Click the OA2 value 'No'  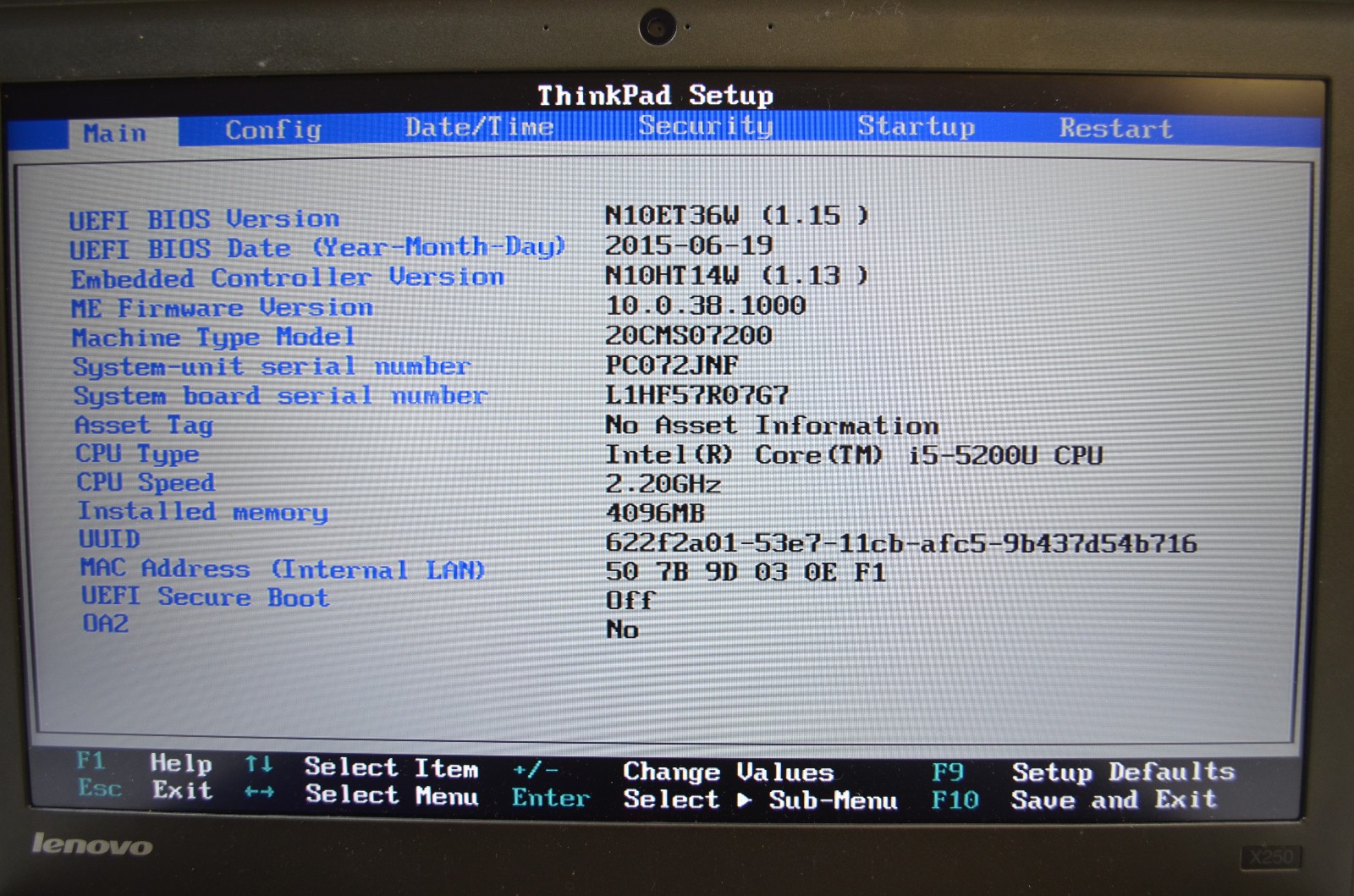point(623,629)
